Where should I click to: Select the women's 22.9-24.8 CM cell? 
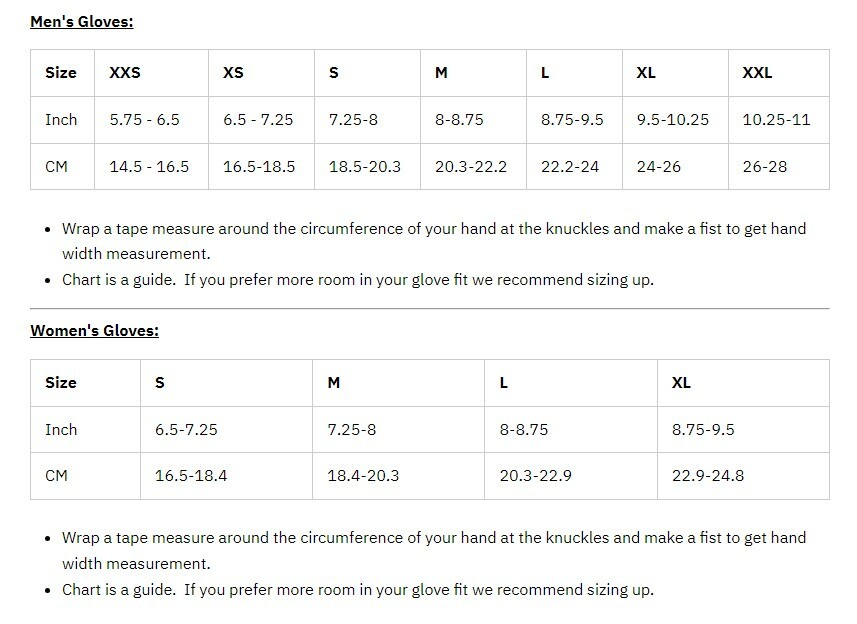pyautogui.click(x=708, y=476)
